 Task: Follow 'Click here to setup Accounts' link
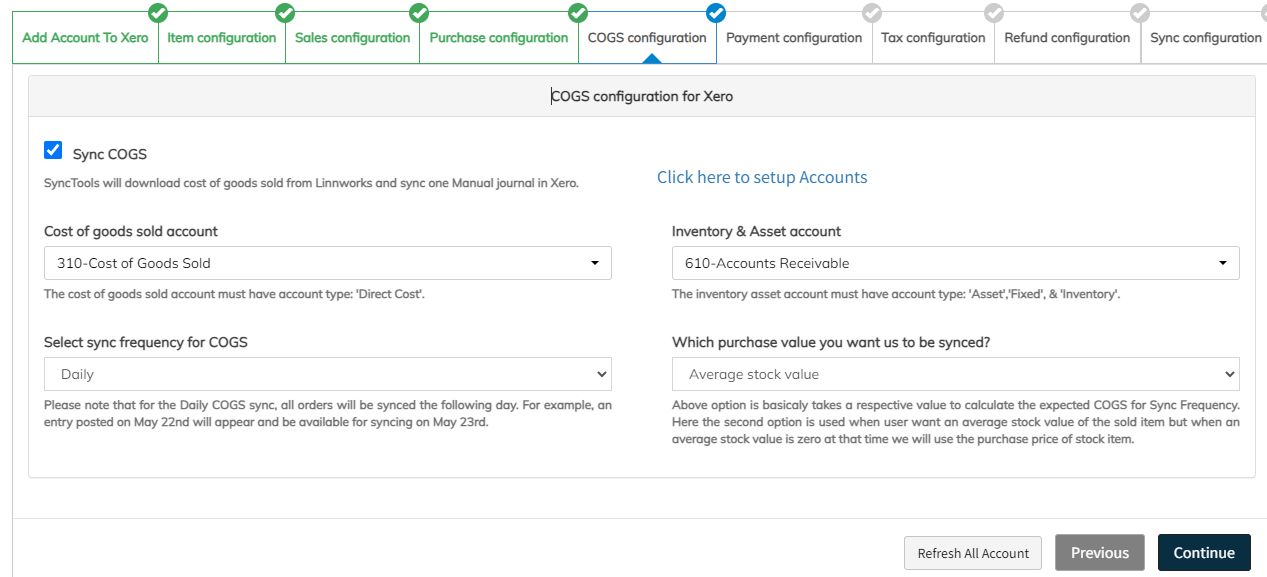(761, 177)
